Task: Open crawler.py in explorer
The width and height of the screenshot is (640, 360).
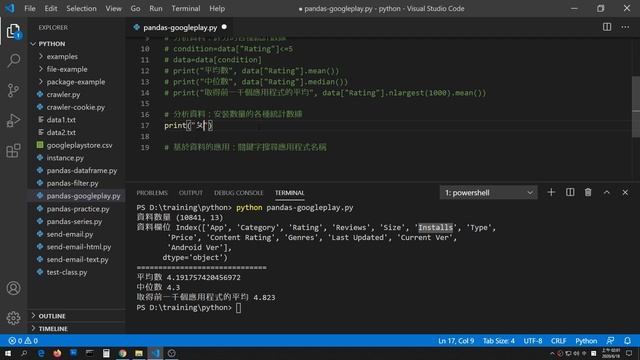Action: (x=63, y=94)
